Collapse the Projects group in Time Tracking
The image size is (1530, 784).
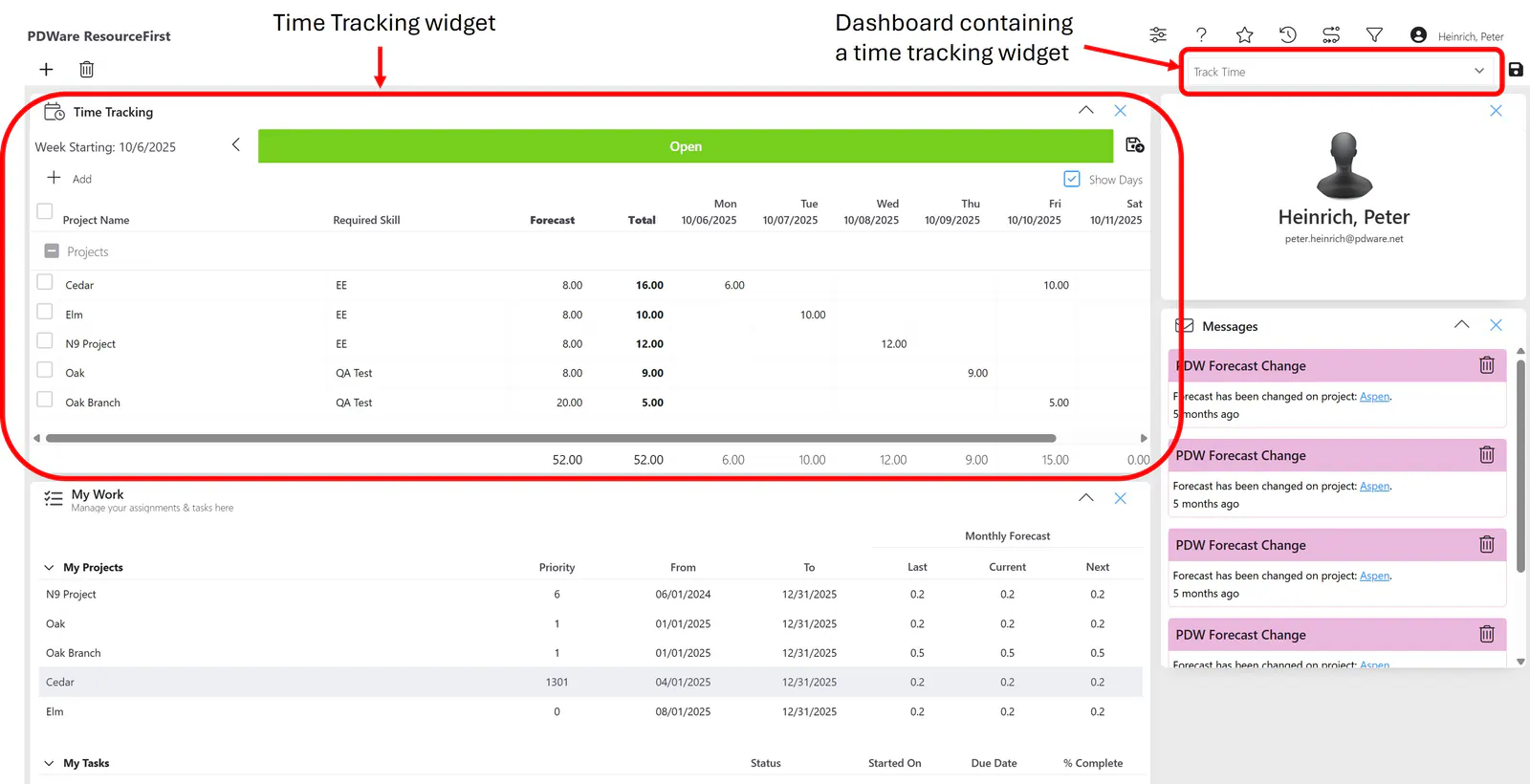click(52, 250)
